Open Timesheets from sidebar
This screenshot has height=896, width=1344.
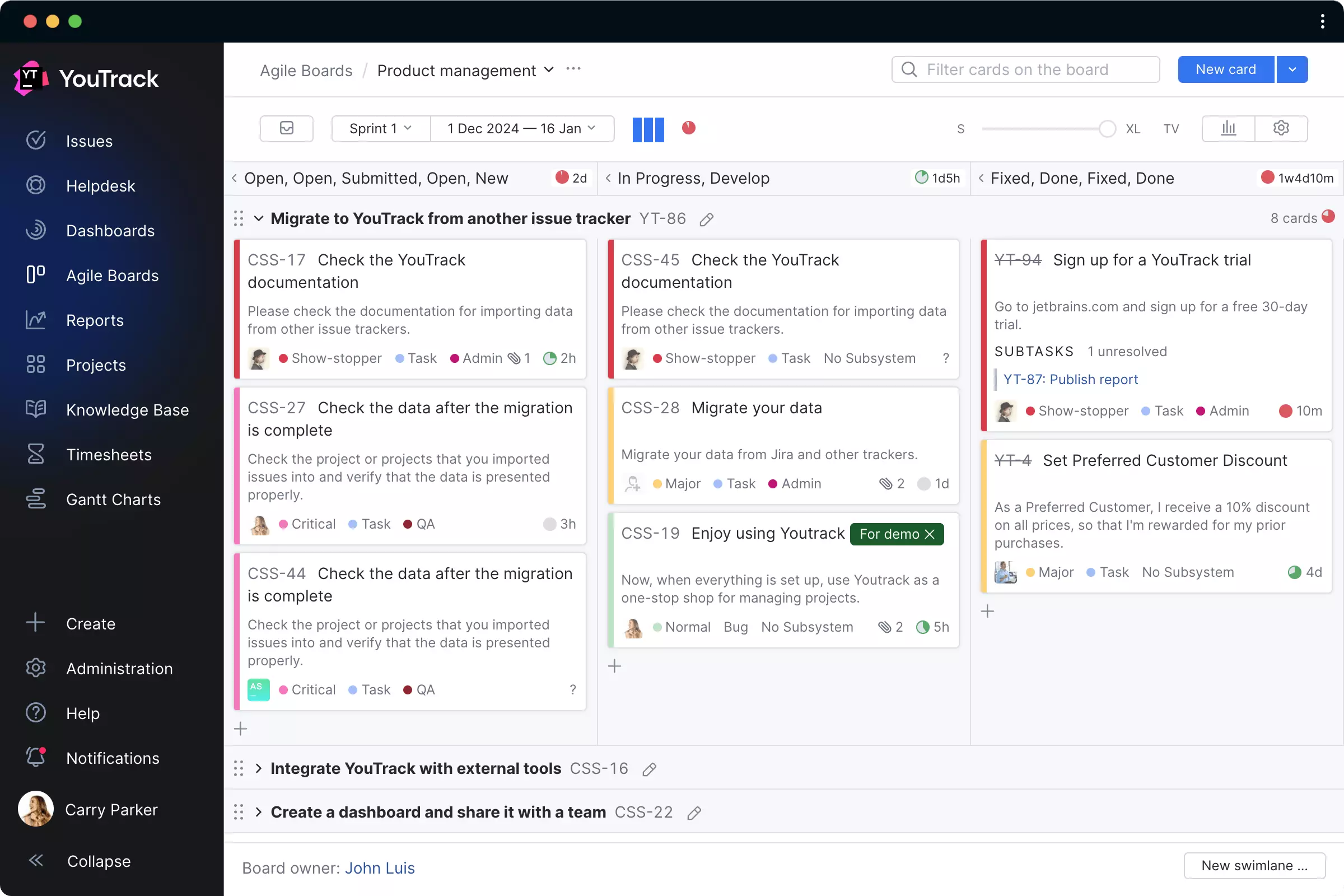(x=109, y=454)
